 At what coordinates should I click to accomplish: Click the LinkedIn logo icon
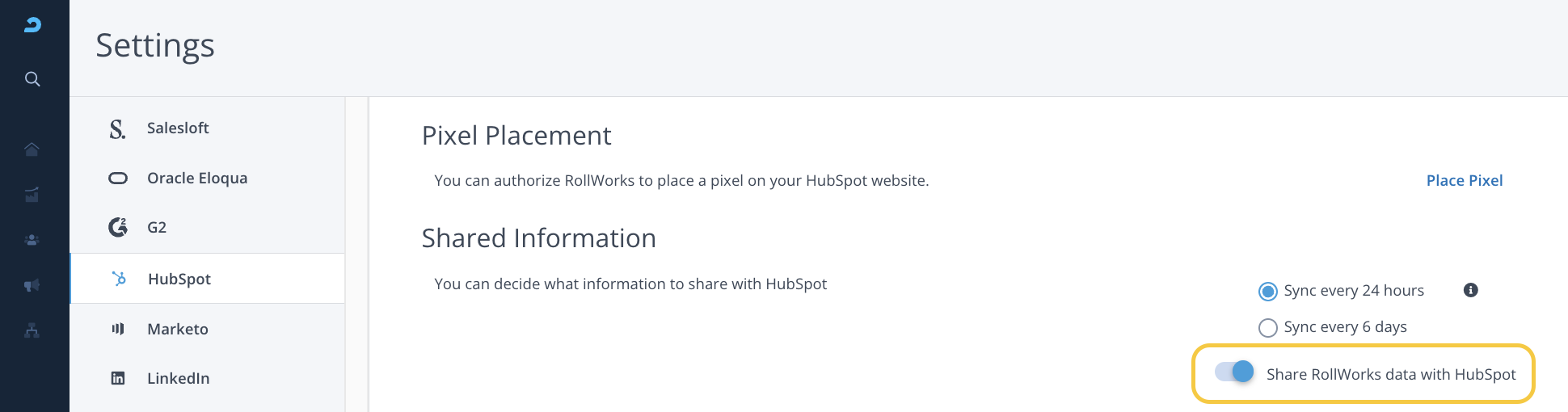coord(118,378)
